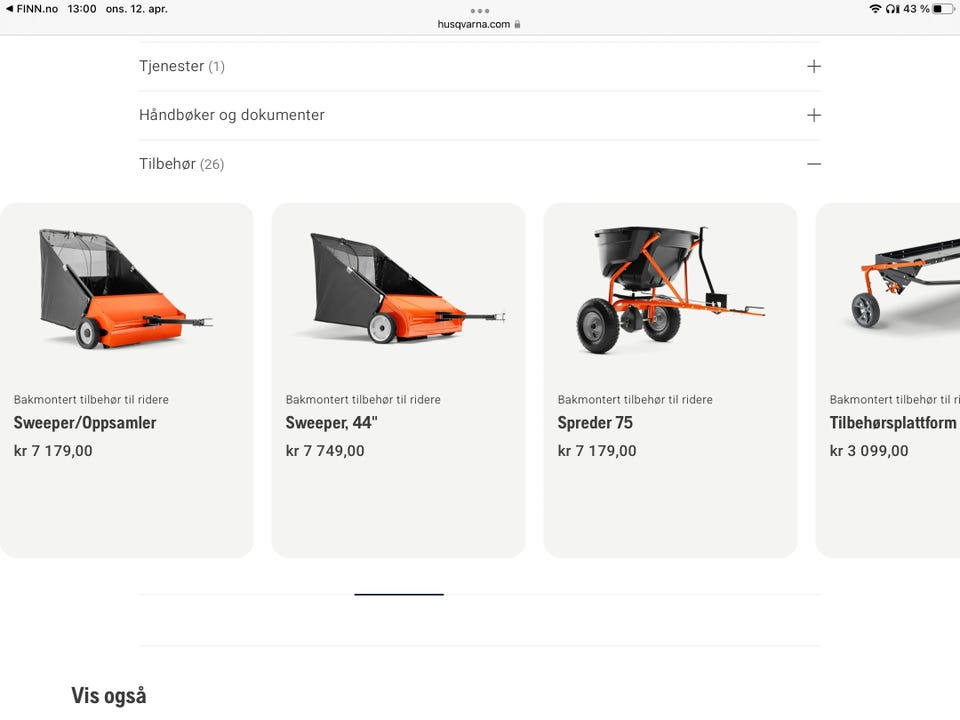The width and height of the screenshot is (960, 720).
Task: Expand the Tjenester section plus icon
Action: [x=814, y=66]
